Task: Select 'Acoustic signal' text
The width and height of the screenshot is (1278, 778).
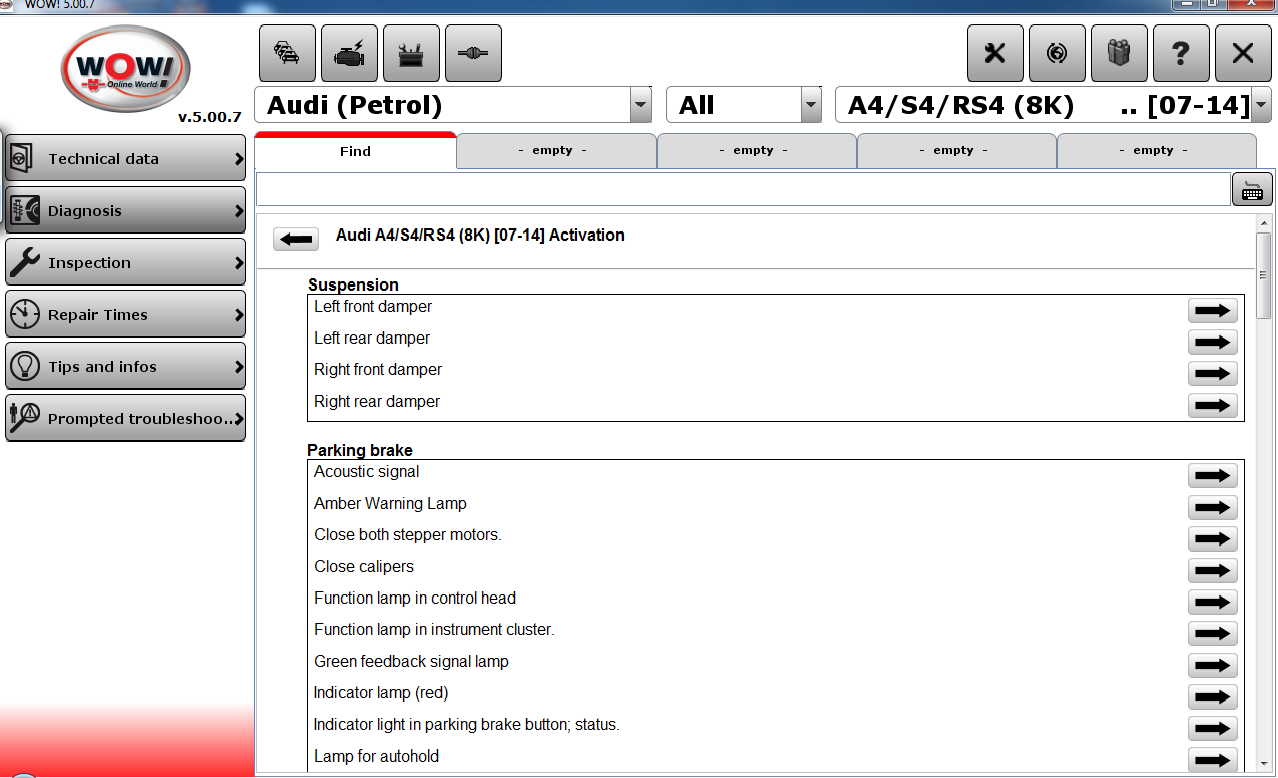Action: [x=367, y=472]
